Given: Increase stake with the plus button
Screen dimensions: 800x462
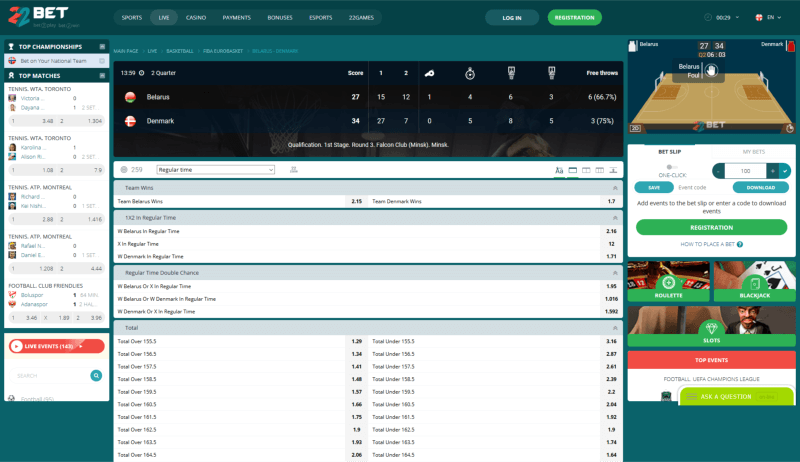Looking at the screenshot, I should (x=772, y=171).
